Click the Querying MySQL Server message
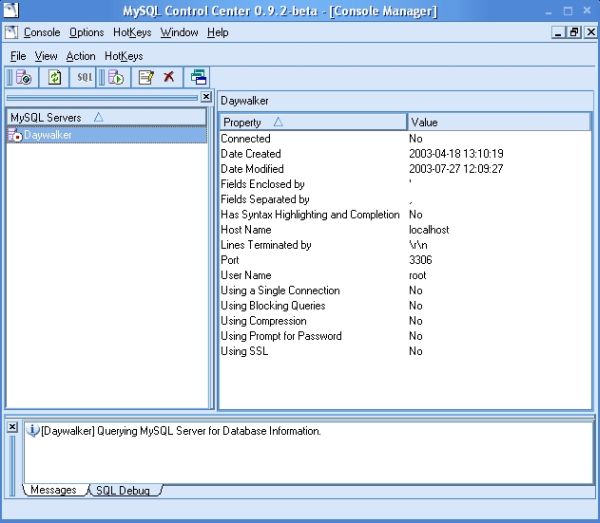600x523 pixels. point(181,431)
